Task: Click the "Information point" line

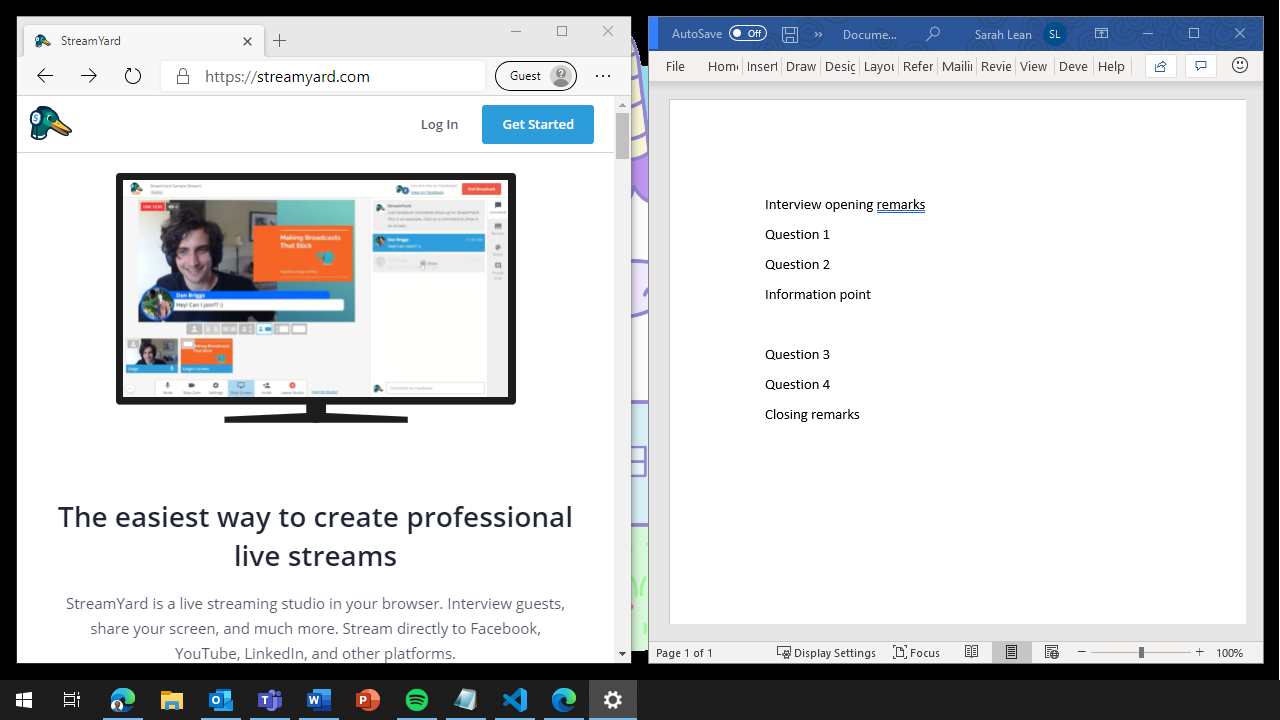Action: click(x=817, y=294)
